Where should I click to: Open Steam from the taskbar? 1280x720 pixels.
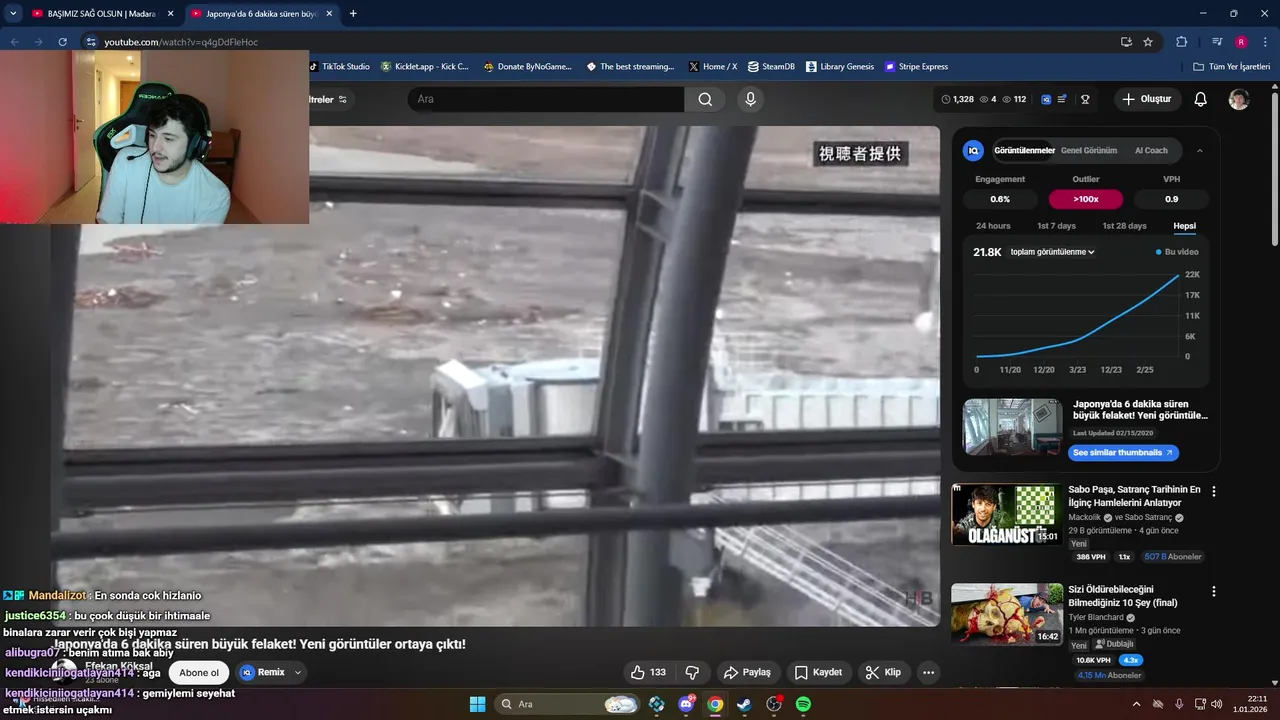[744, 704]
